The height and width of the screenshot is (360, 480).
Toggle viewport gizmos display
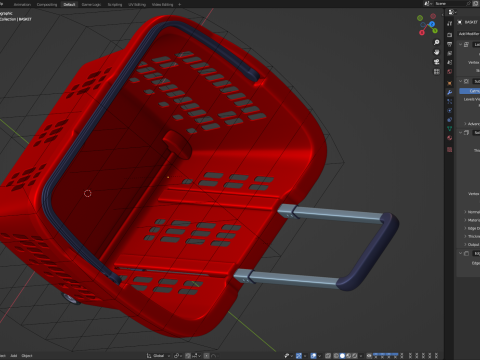click(x=299, y=356)
